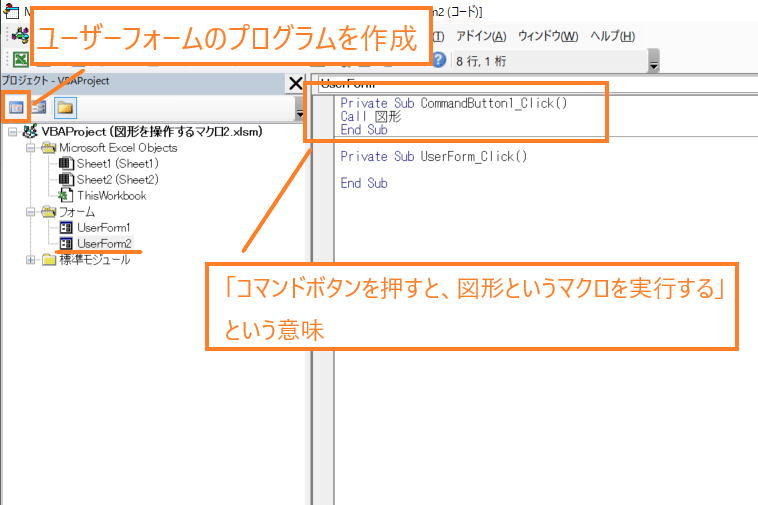Click the 'Private Sub UserForm_Click()' code line
Screen dimensions: 758x505
point(434,157)
